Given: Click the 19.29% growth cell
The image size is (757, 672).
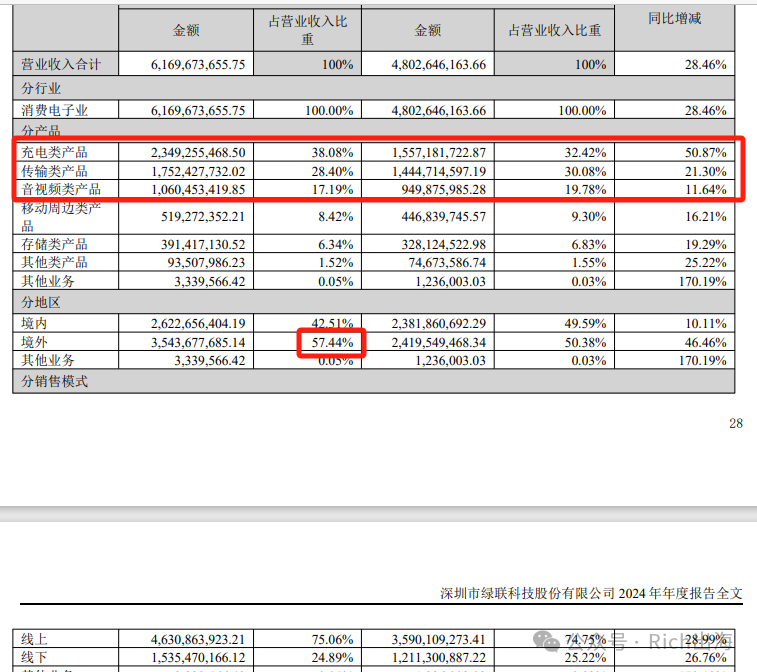Looking at the screenshot, I should point(706,245).
